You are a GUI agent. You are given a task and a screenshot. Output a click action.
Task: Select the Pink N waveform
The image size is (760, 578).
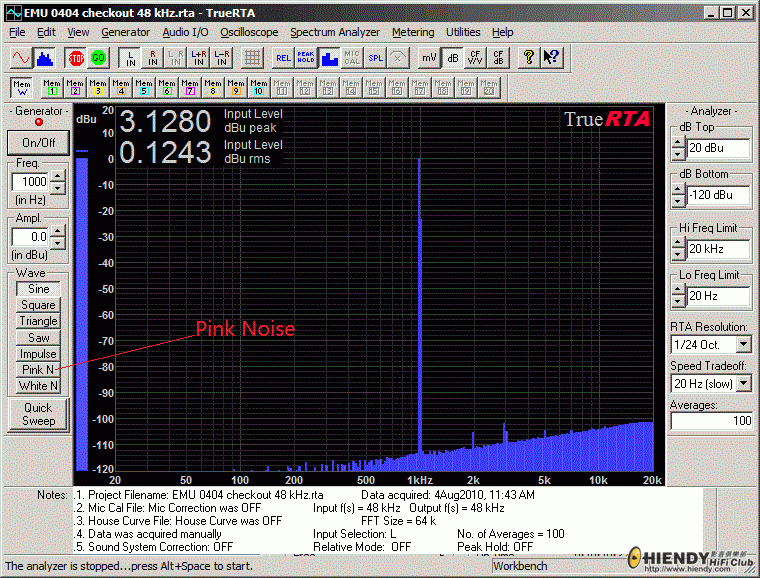[x=38, y=370]
